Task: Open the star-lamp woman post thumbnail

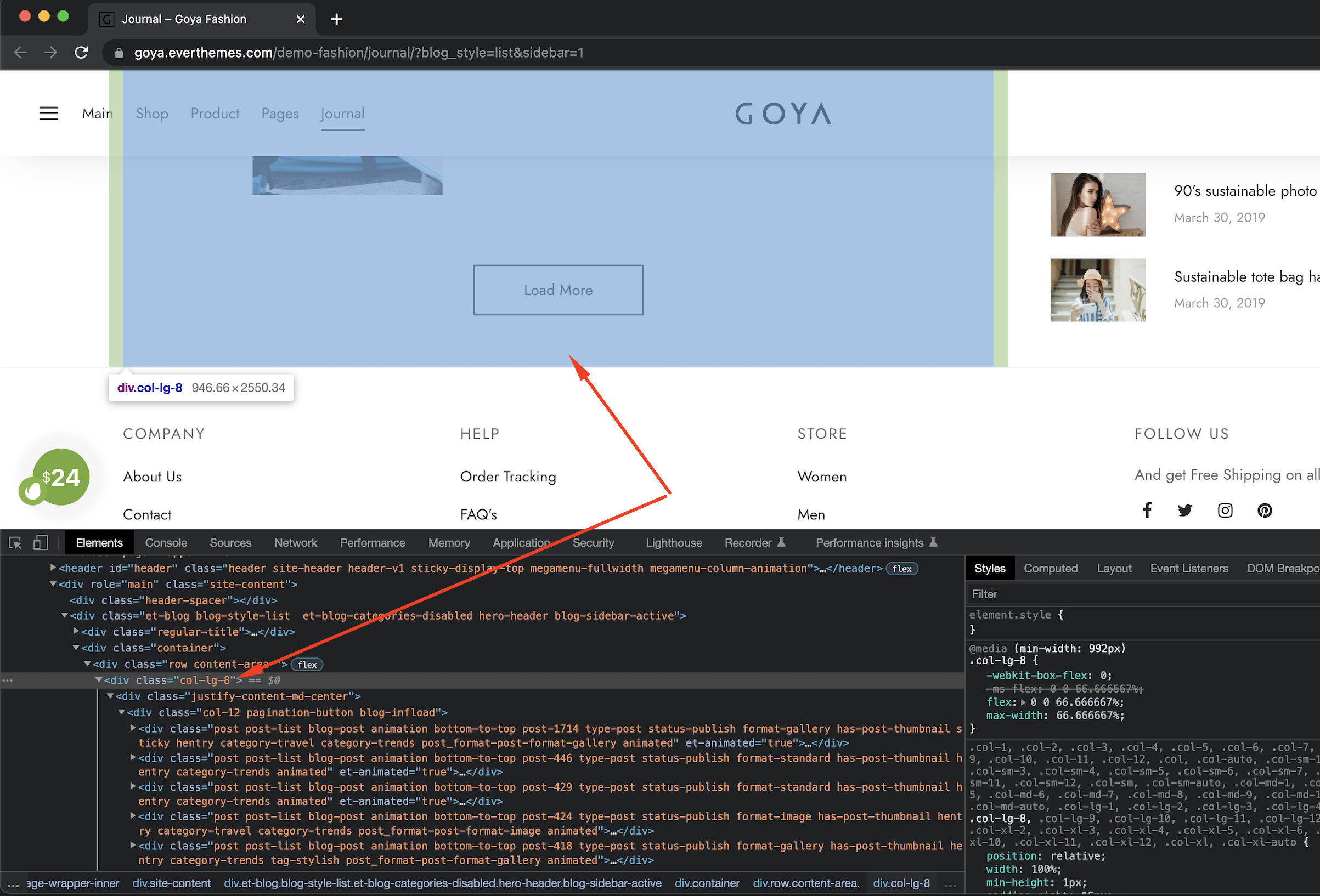Action: (1097, 205)
